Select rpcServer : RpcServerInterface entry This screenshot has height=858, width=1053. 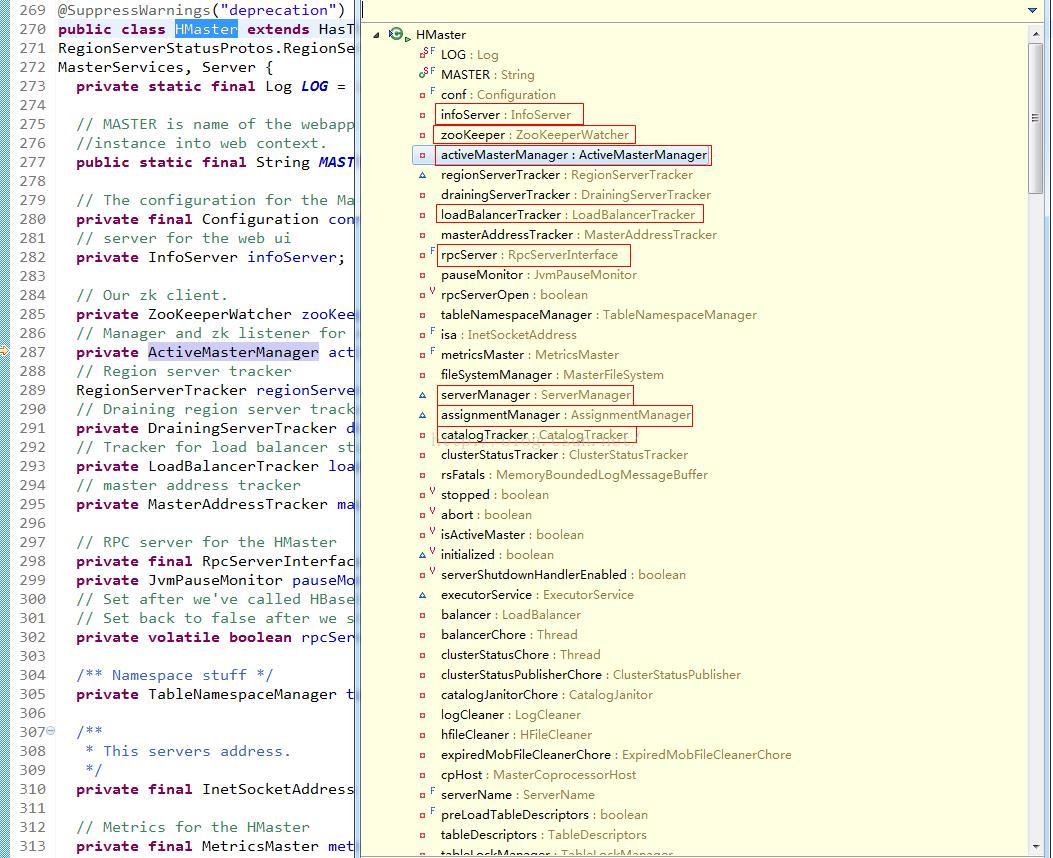(x=529, y=254)
